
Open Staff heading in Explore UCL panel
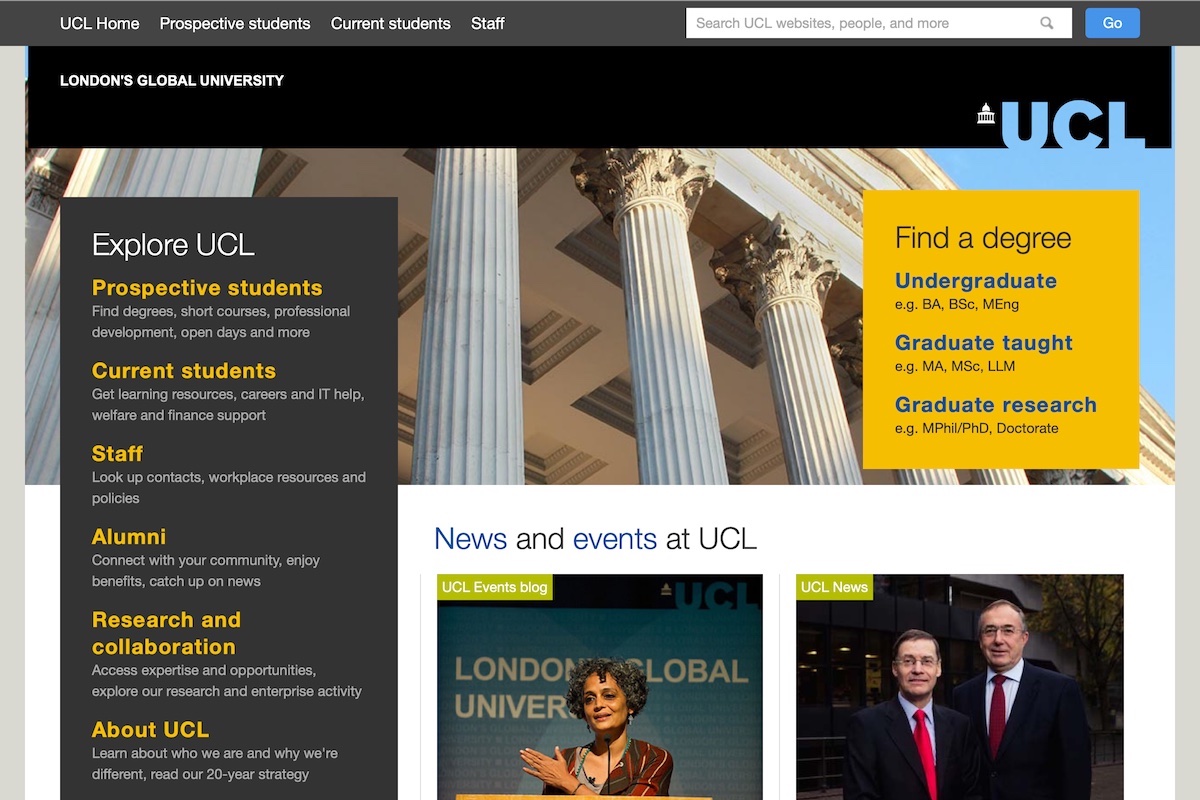tap(117, 454)
